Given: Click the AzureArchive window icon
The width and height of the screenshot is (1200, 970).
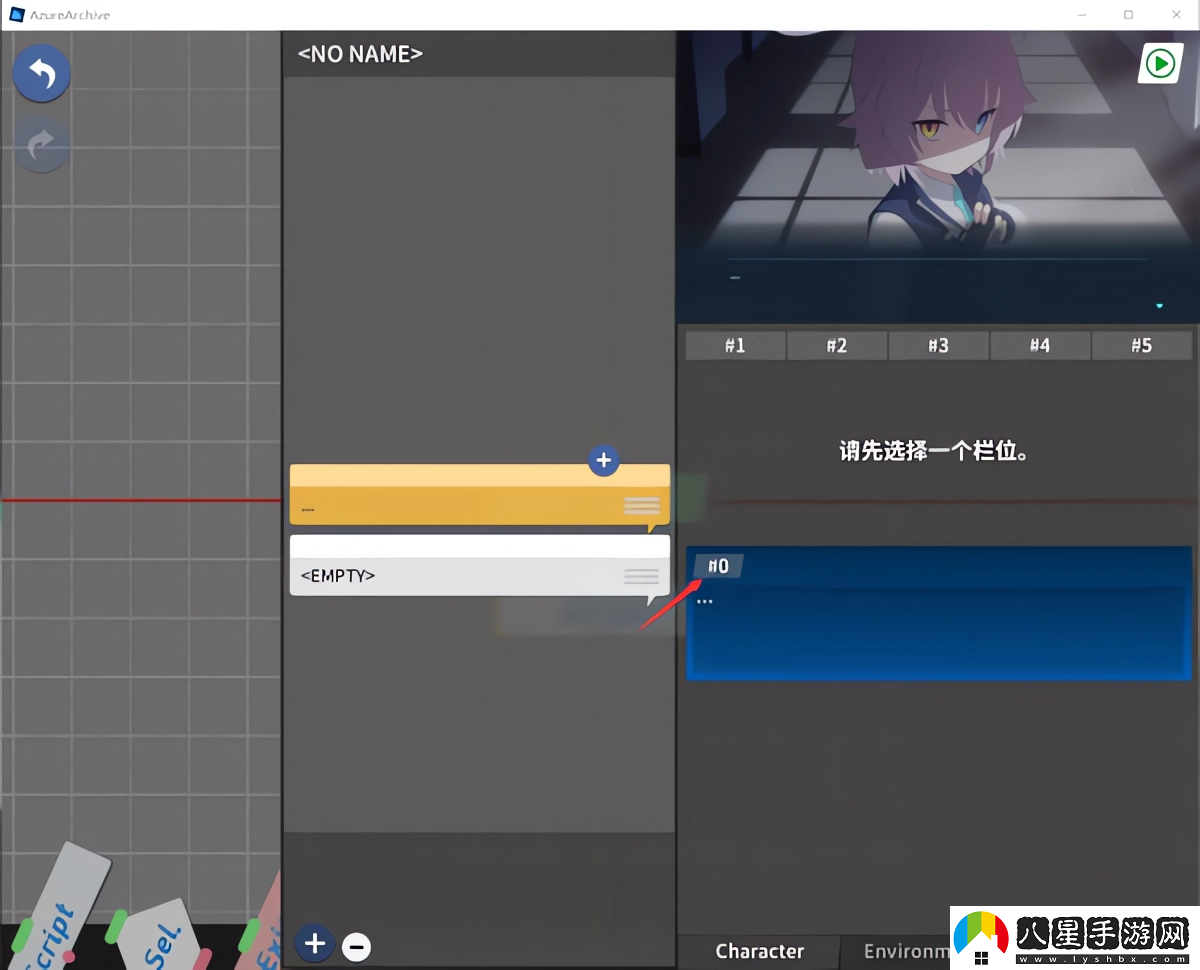Looking at the screenshot, I should point(17,15).
